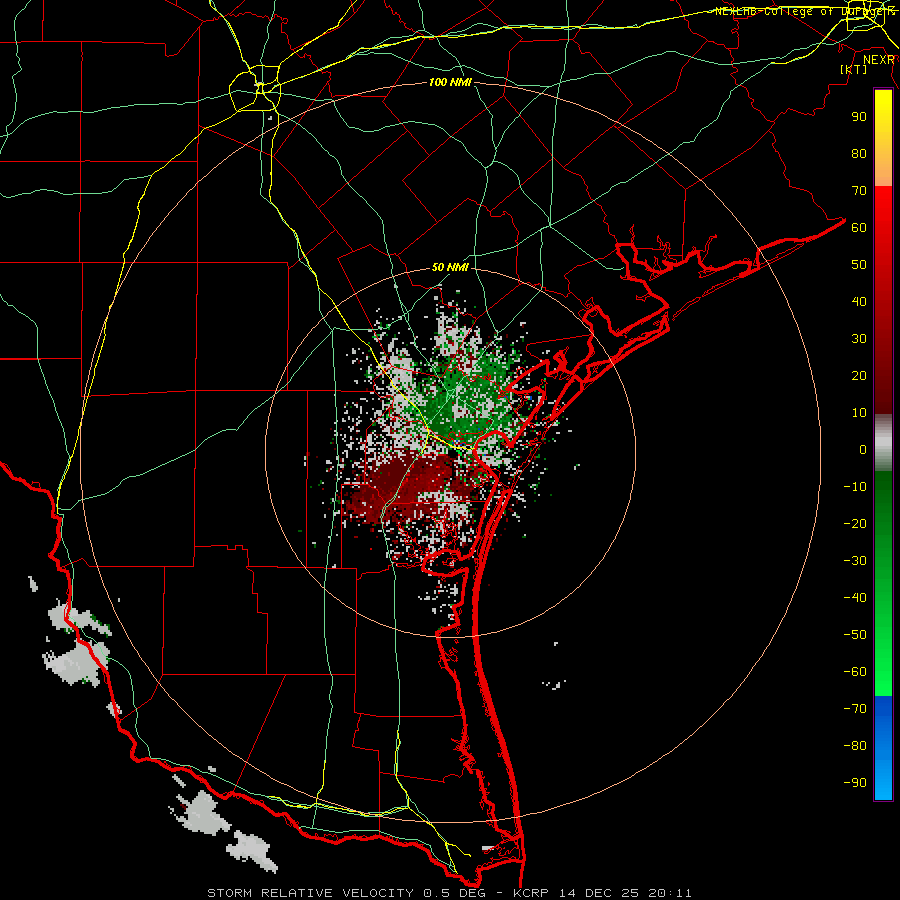Click the "60" value on the velocity scale
Viewport: 900px width, 900px height.
coord(859,227)
